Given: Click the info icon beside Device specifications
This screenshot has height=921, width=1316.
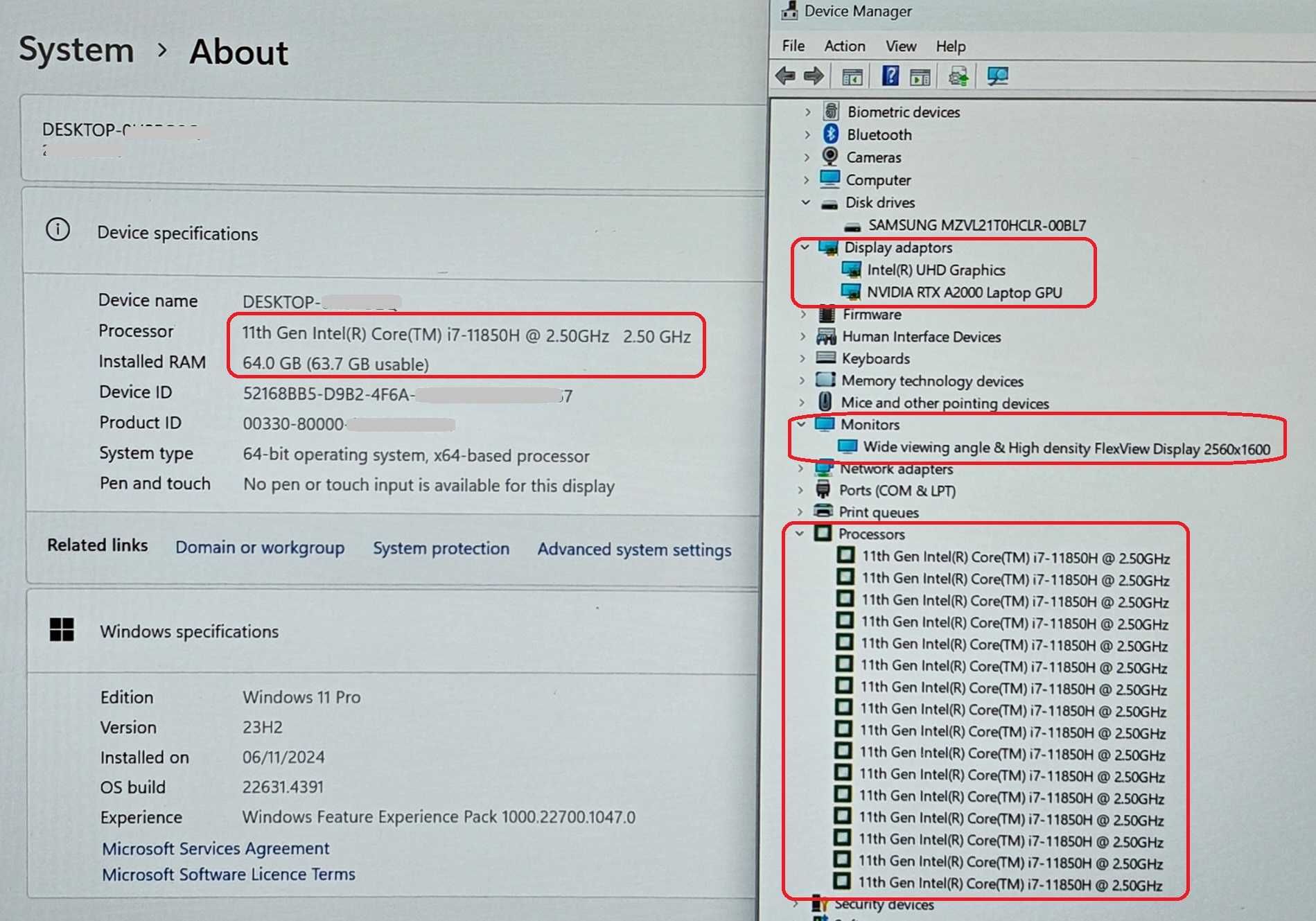Looking at the screenshot, I should coord(58,229).
